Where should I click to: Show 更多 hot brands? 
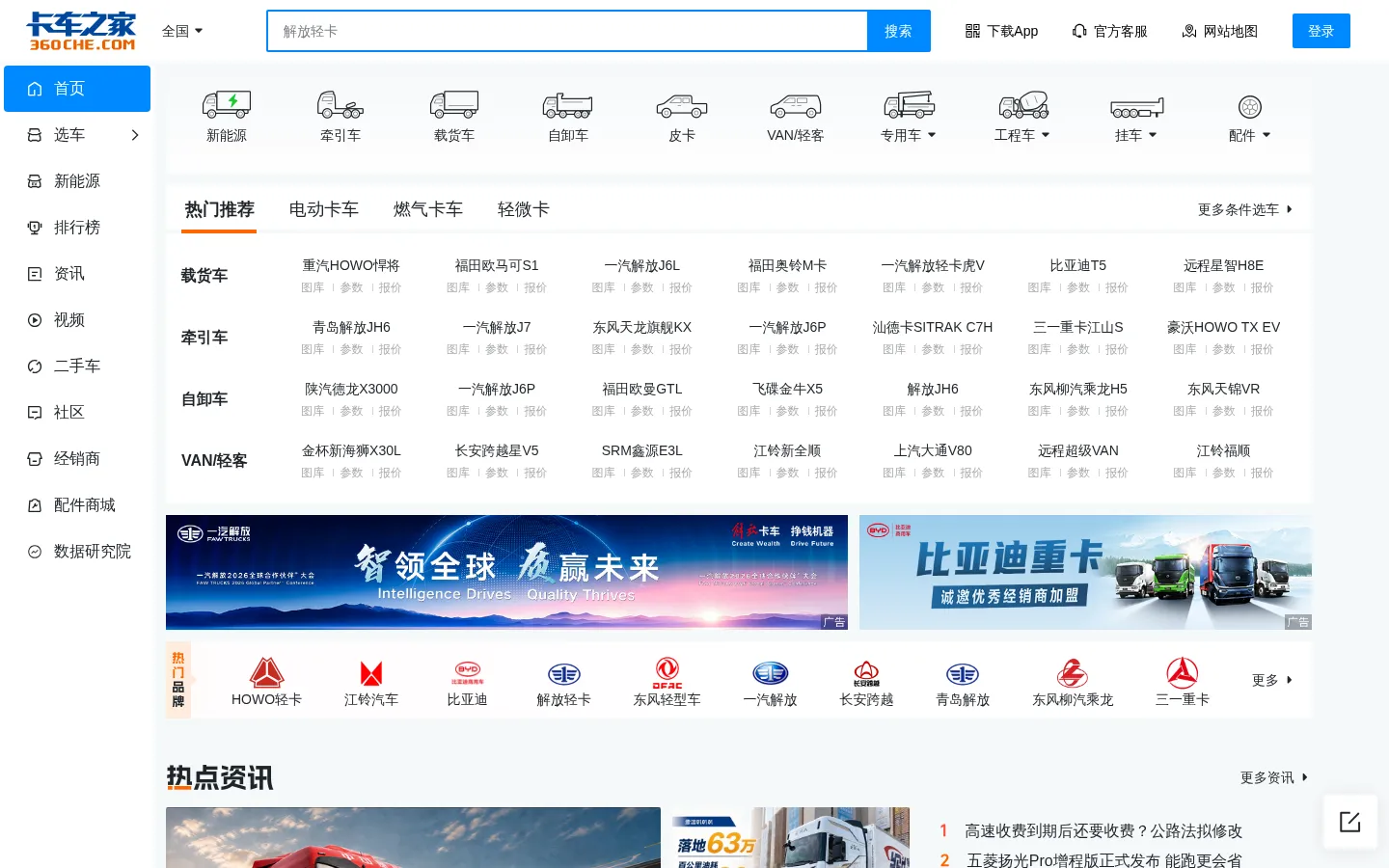pyautogui.click(x=1272, y=680)
